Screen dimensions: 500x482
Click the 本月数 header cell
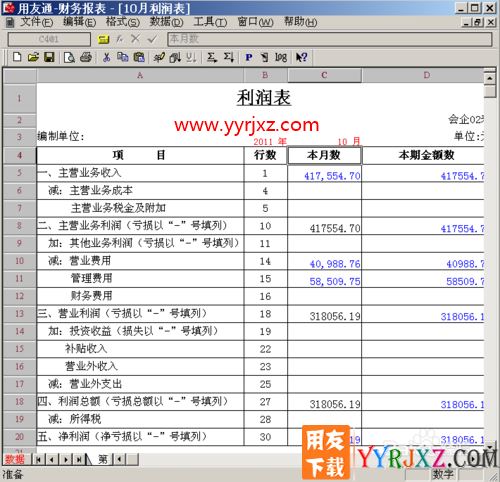point(324,155)
